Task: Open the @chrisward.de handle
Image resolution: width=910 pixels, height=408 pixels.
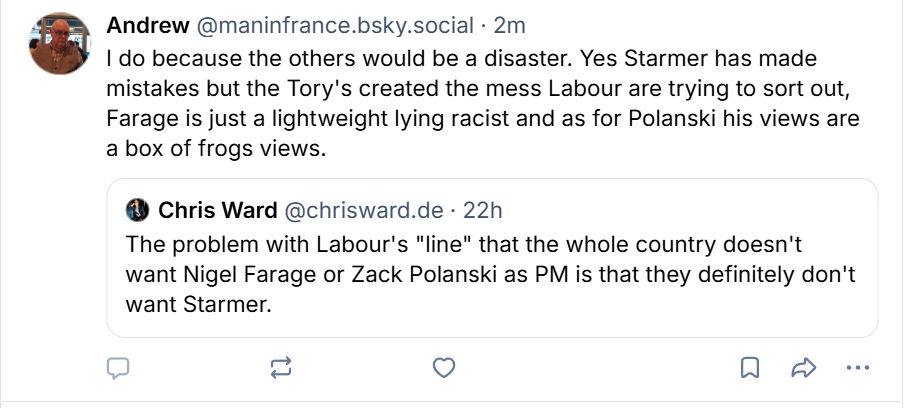Action: click(x=365, y=210)
